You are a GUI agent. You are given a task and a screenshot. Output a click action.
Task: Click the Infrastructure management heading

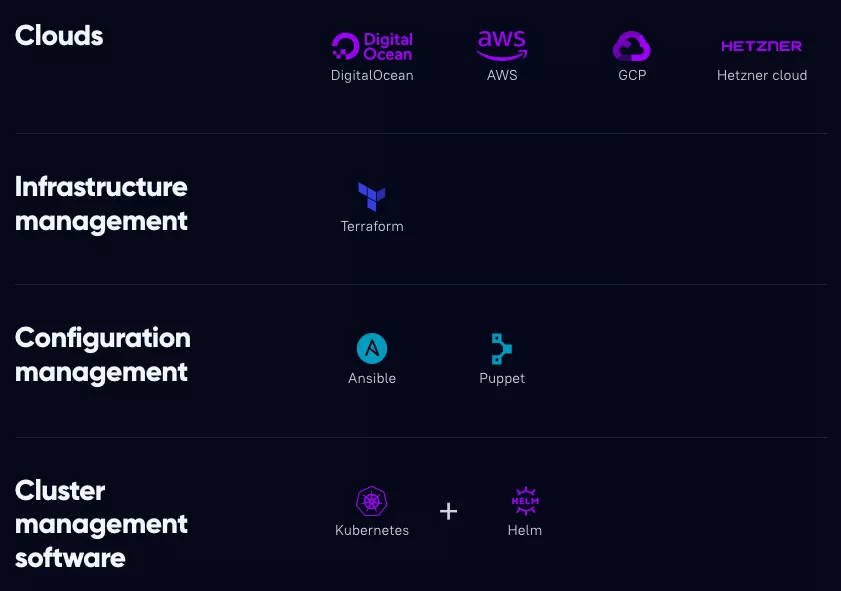[x=101, y=204]
